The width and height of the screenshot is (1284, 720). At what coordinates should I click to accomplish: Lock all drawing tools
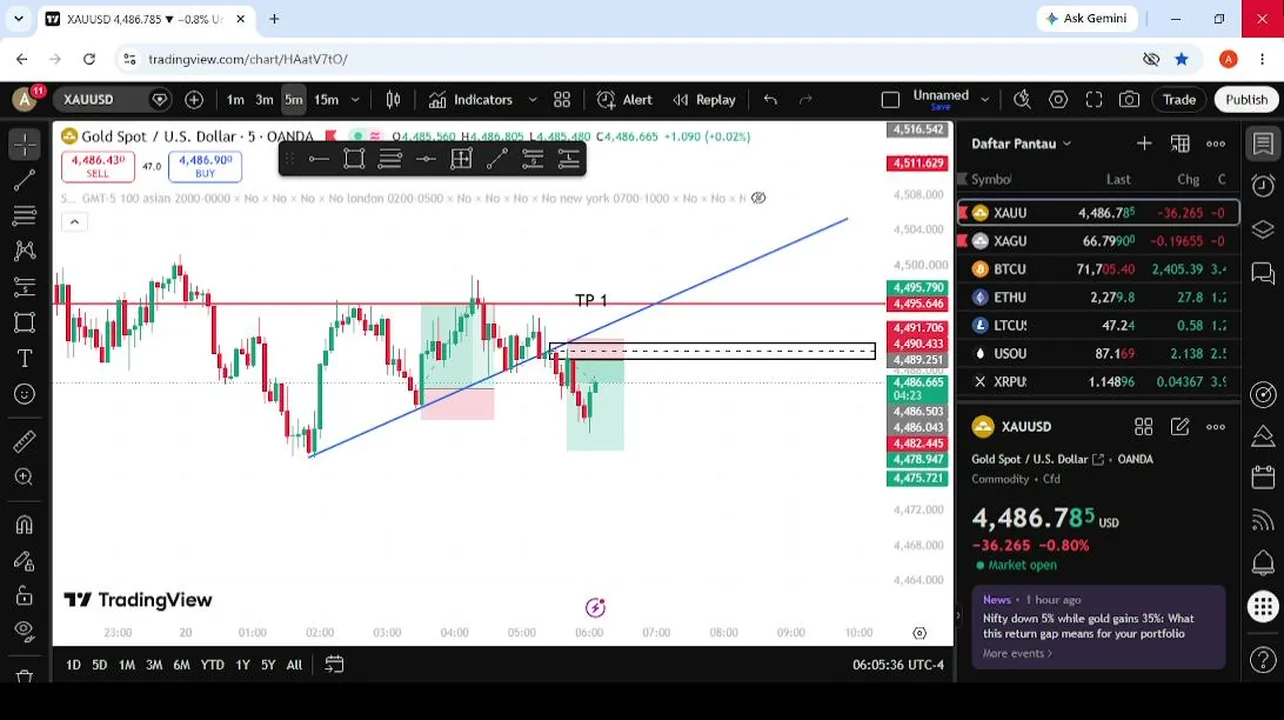coord(25,596)
